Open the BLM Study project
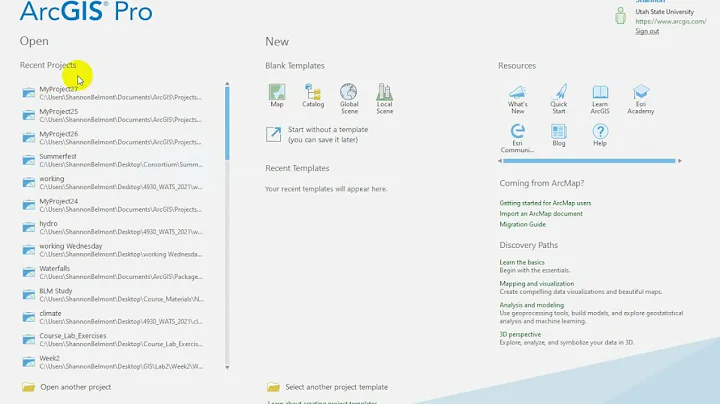The height and width of the screenshot is (404, 720). 112,295
